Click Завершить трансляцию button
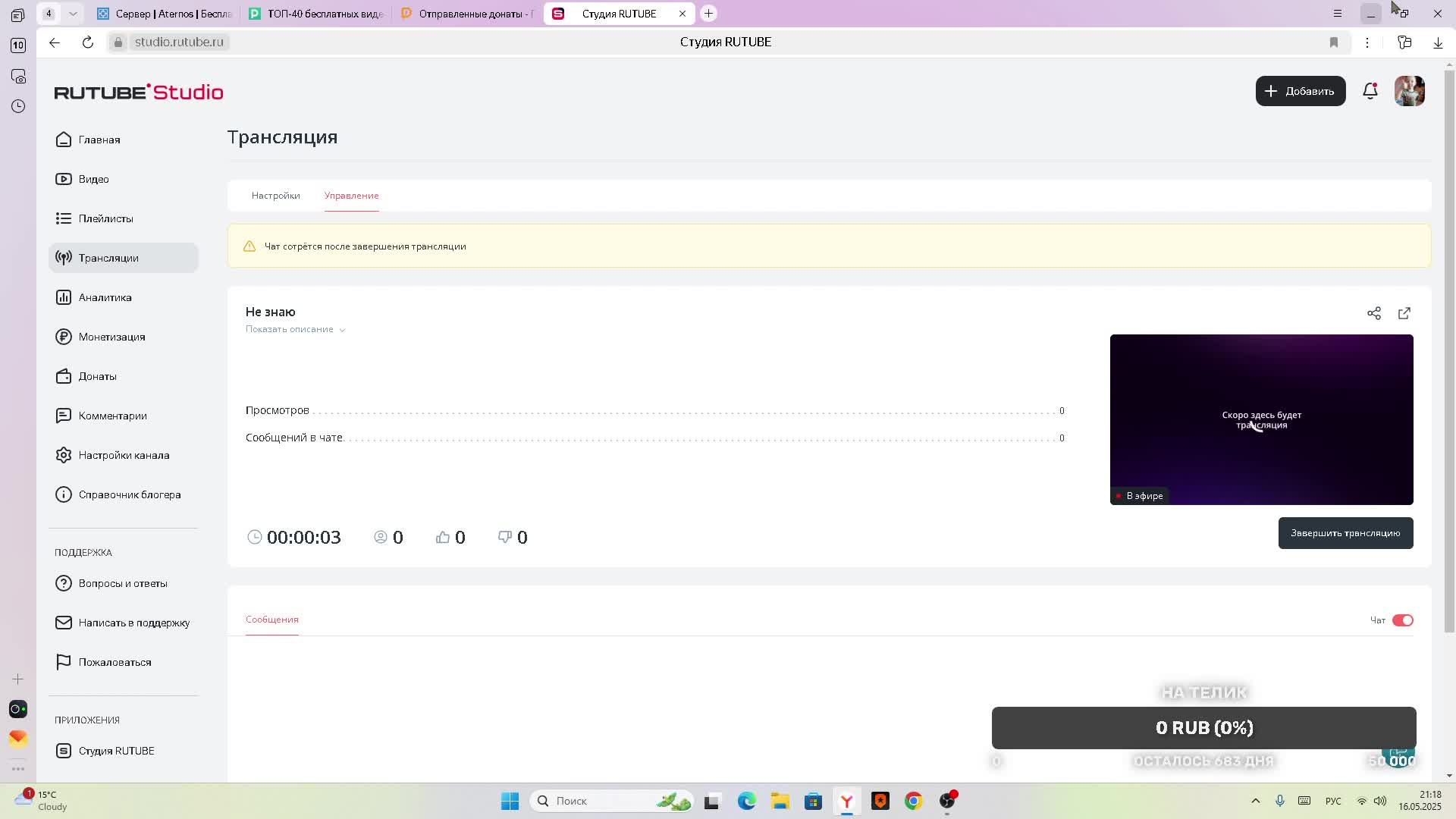Image resolution: width=1456 pixels, height=819 pixels. tap(1345, 533)
